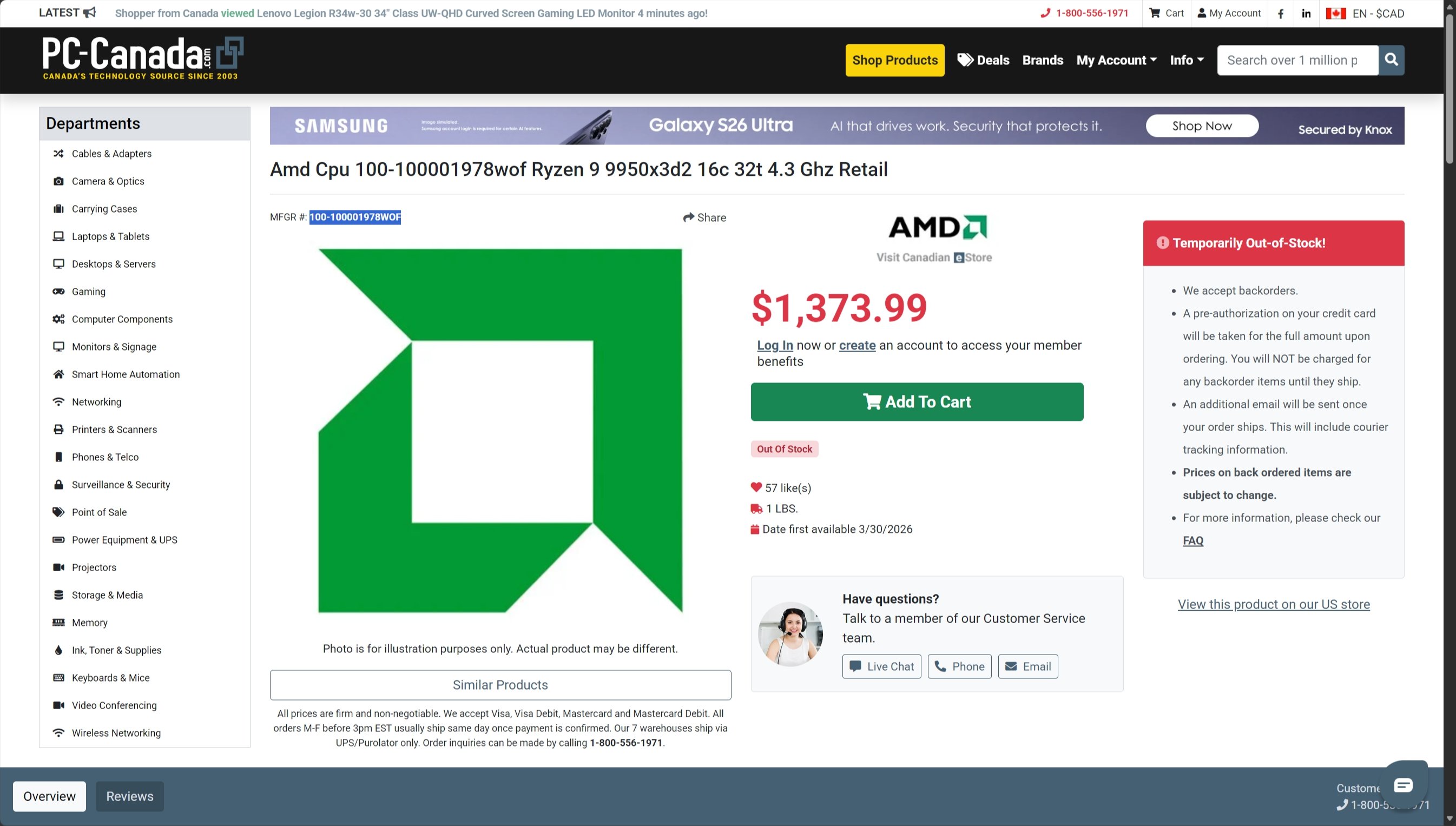Viewport: 1456px width, 826px height.
Task: Open the Info dropdown menu
Action: click(x=1186, y=60)
